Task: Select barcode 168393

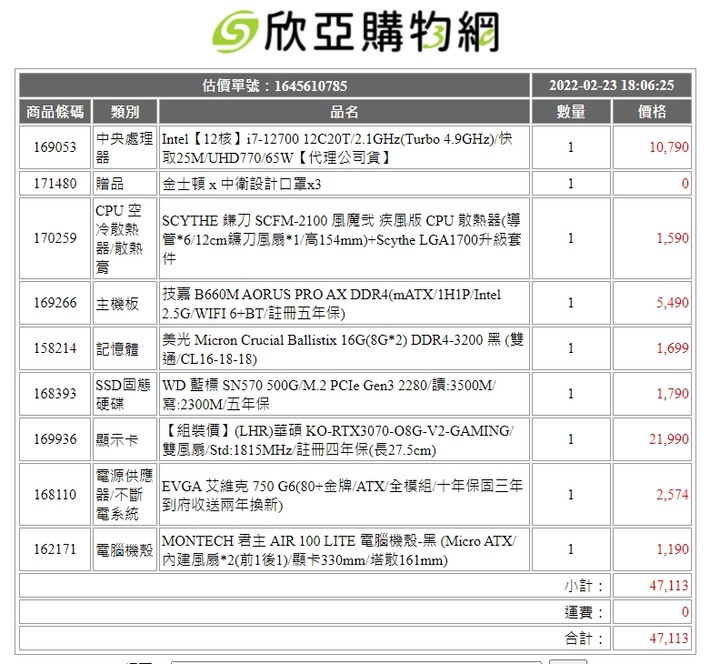Action: 55,394
